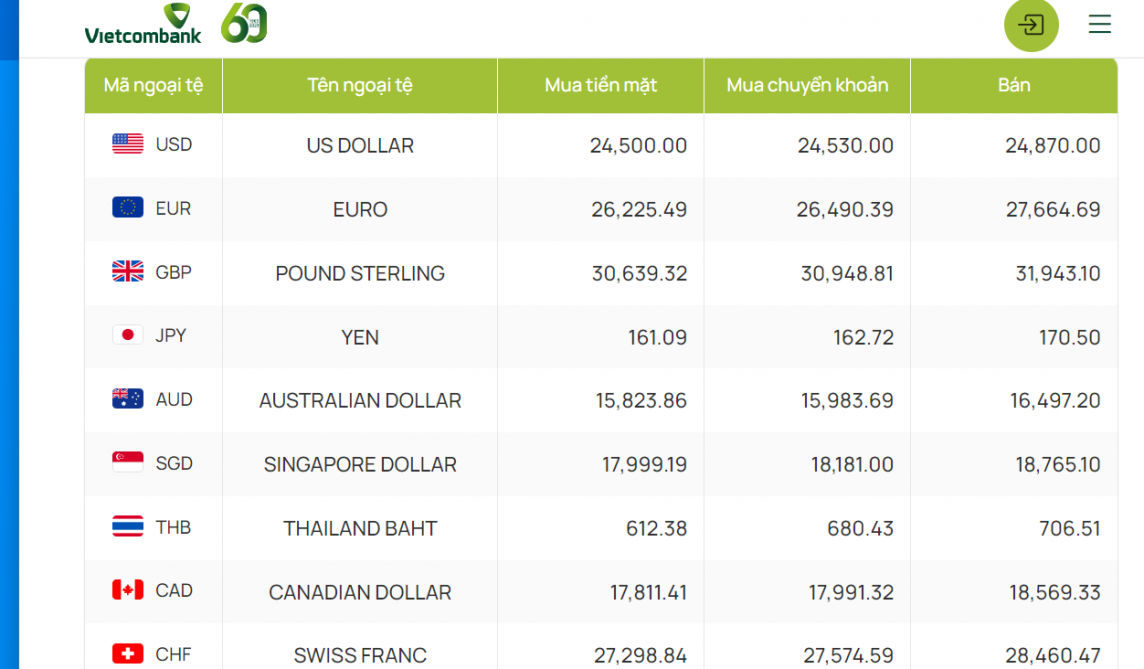Click the Canada flag icon
This screenshot has width=1144, height=669.
coord(128,590)
